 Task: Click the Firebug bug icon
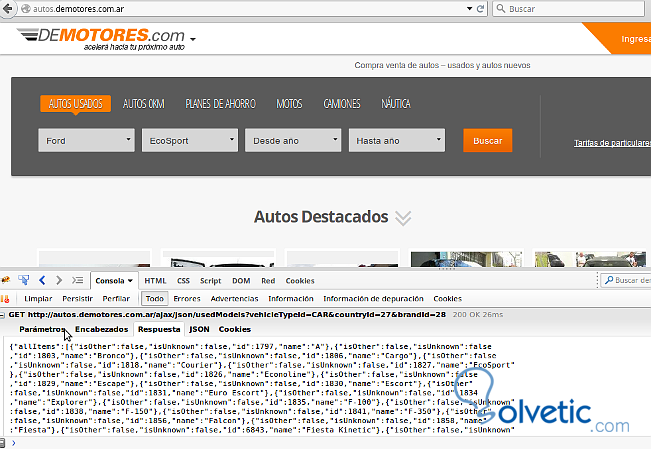click(x=5, y=280)
